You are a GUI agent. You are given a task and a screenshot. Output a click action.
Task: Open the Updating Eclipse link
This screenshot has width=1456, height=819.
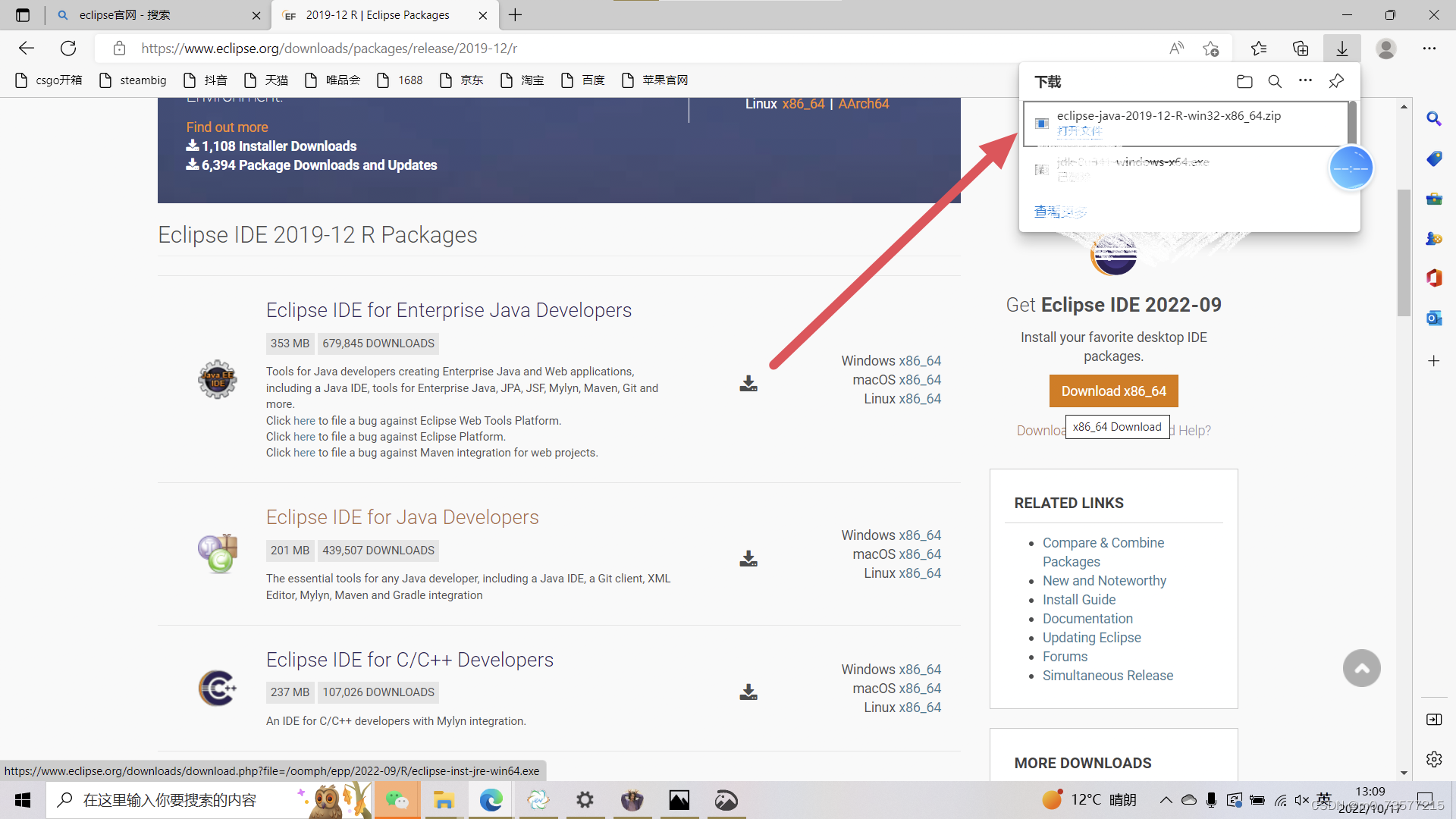click(1092, 638)
